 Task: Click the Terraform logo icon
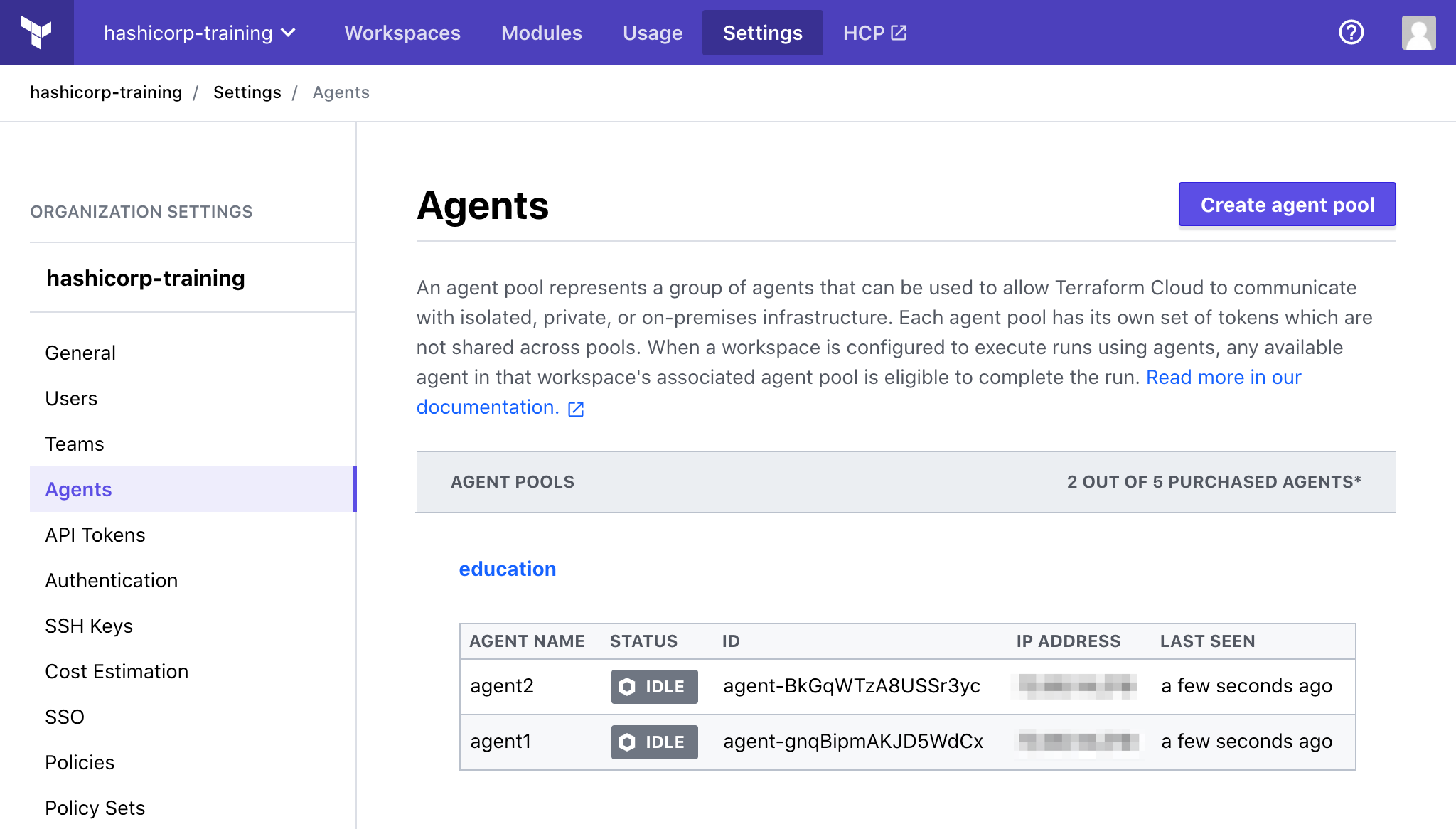(36, 33)
